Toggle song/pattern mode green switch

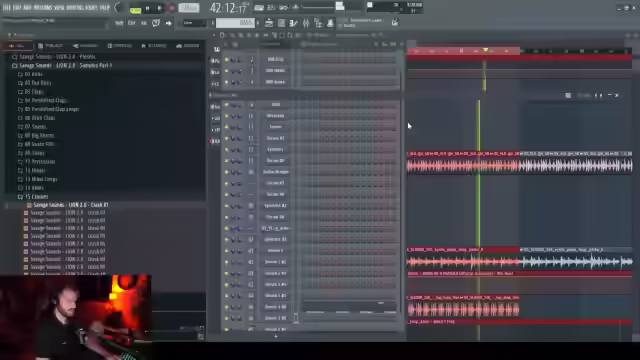tap(136, 8)
